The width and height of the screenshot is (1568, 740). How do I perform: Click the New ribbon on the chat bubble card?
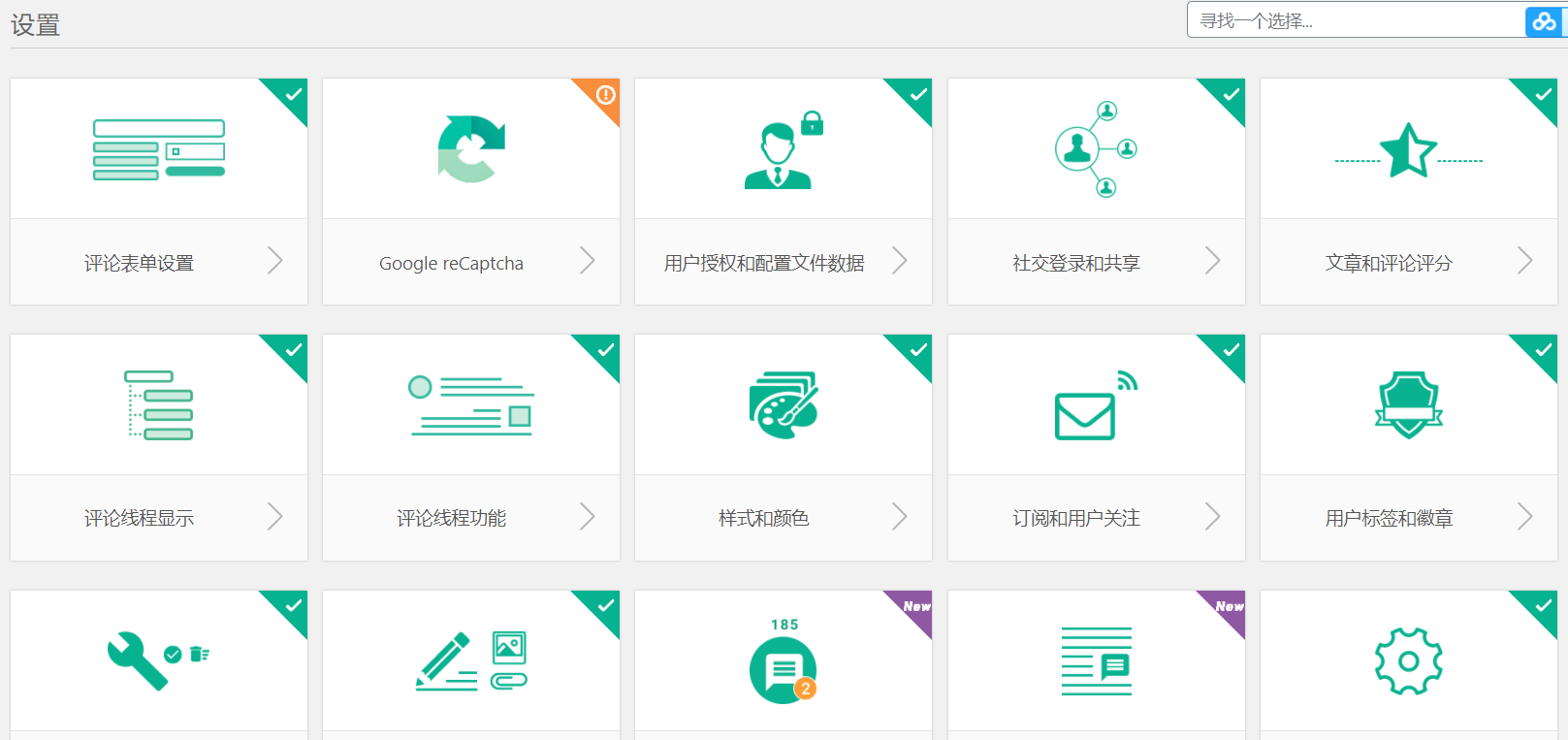click(x=915, y=607)
